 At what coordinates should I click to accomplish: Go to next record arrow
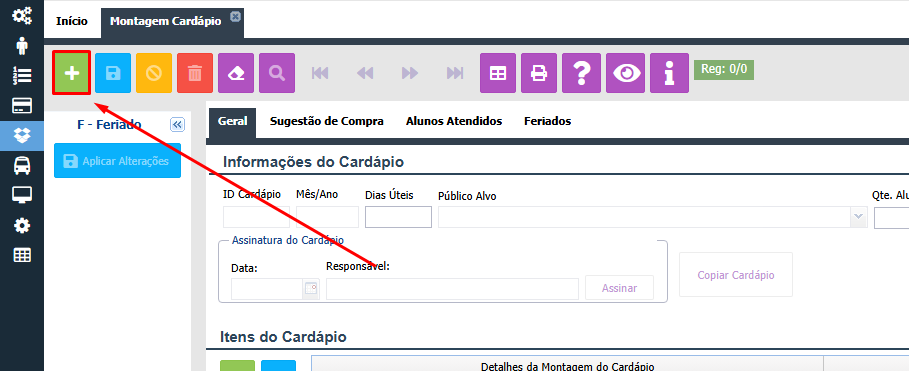pyautogui.click(x=410, y=73)
